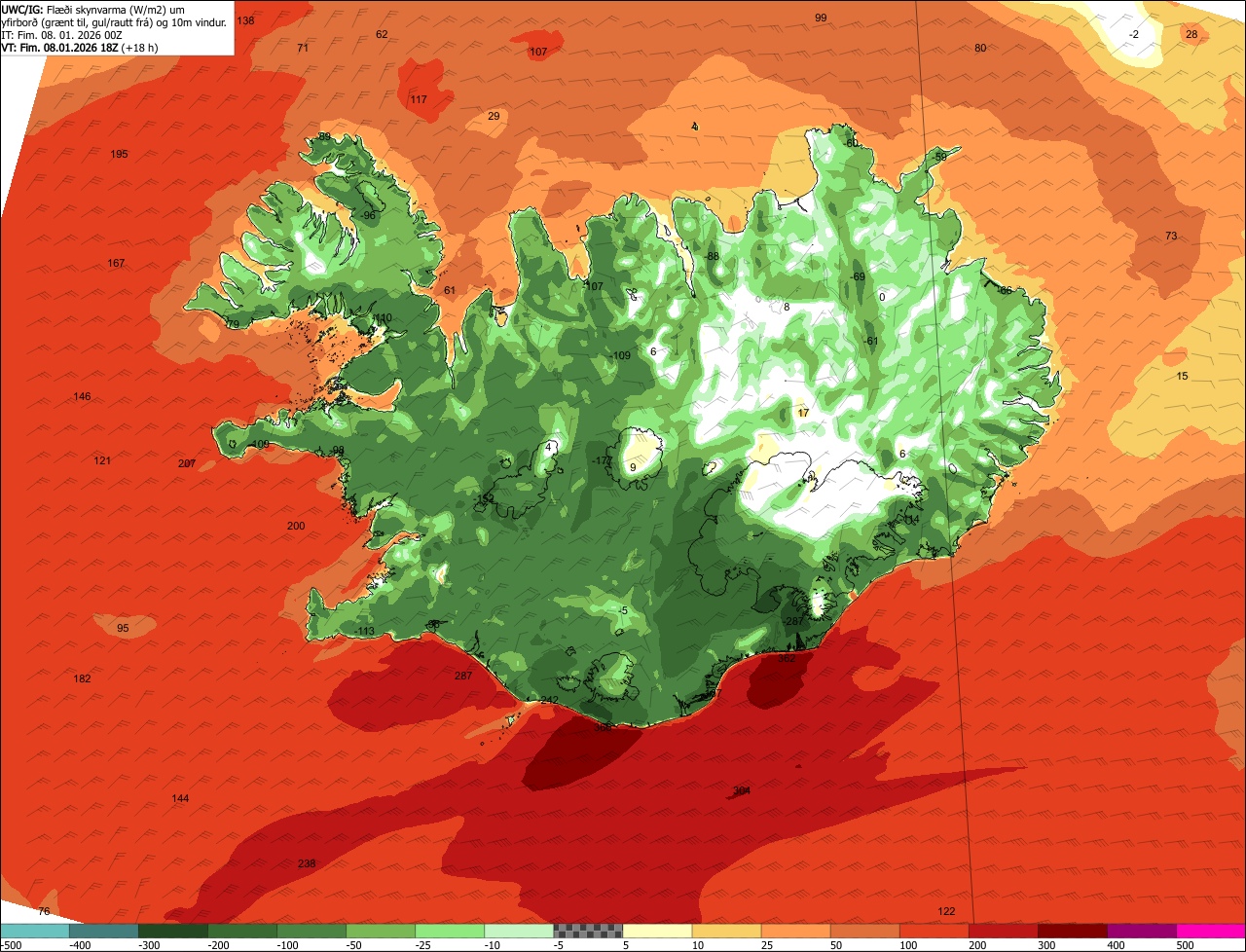Click the map value 61

click(450, 290)
